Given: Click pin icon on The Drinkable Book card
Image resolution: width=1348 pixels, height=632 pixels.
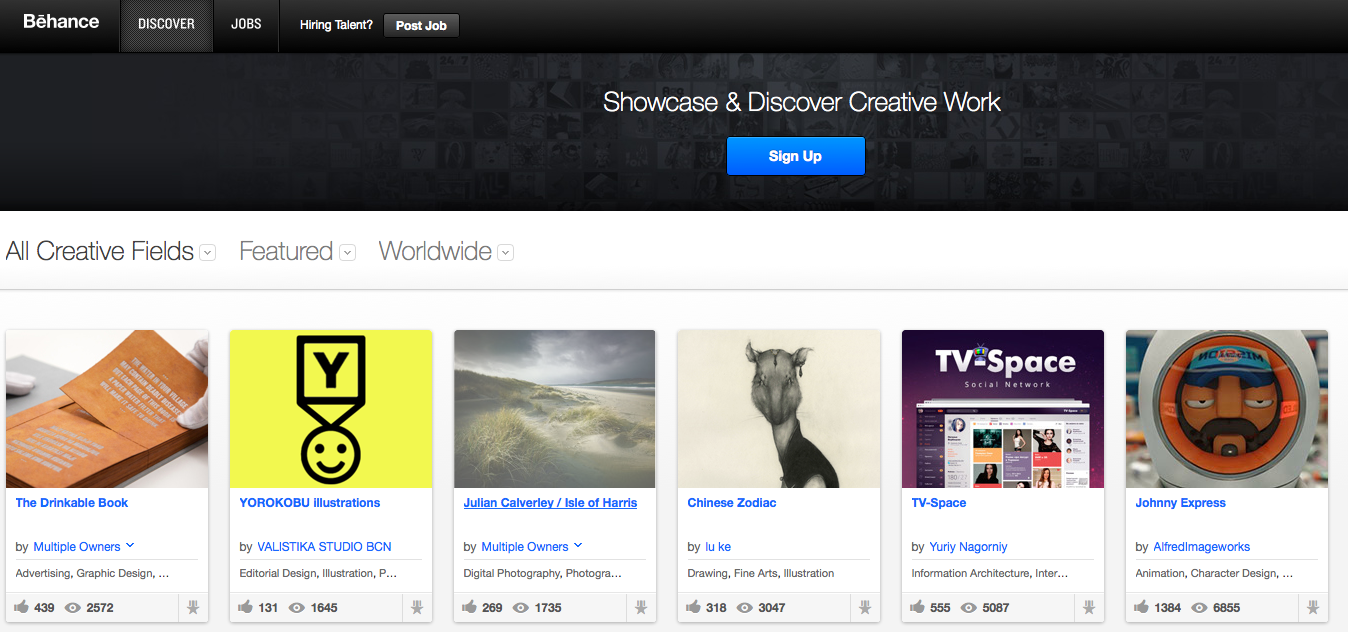Looking at the screenshot, I should point(193,607).
